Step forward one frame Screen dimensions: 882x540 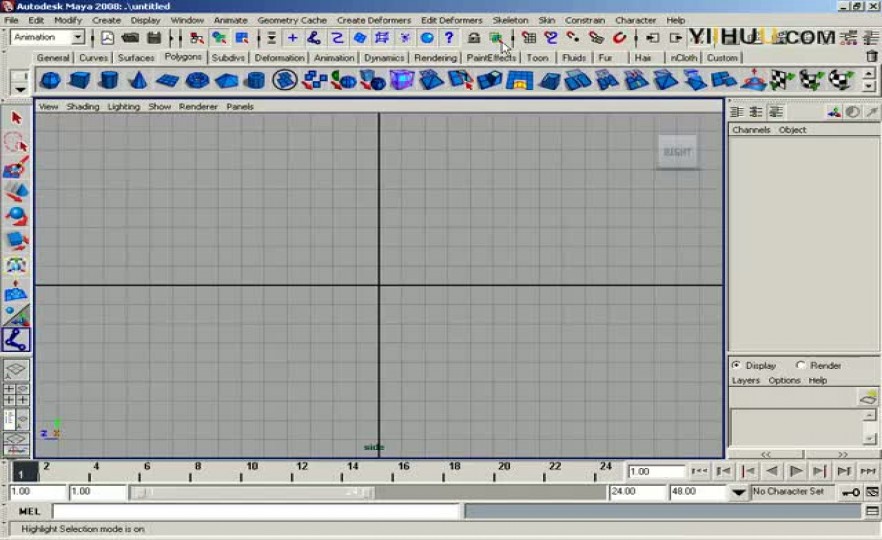tap(820, 471)
